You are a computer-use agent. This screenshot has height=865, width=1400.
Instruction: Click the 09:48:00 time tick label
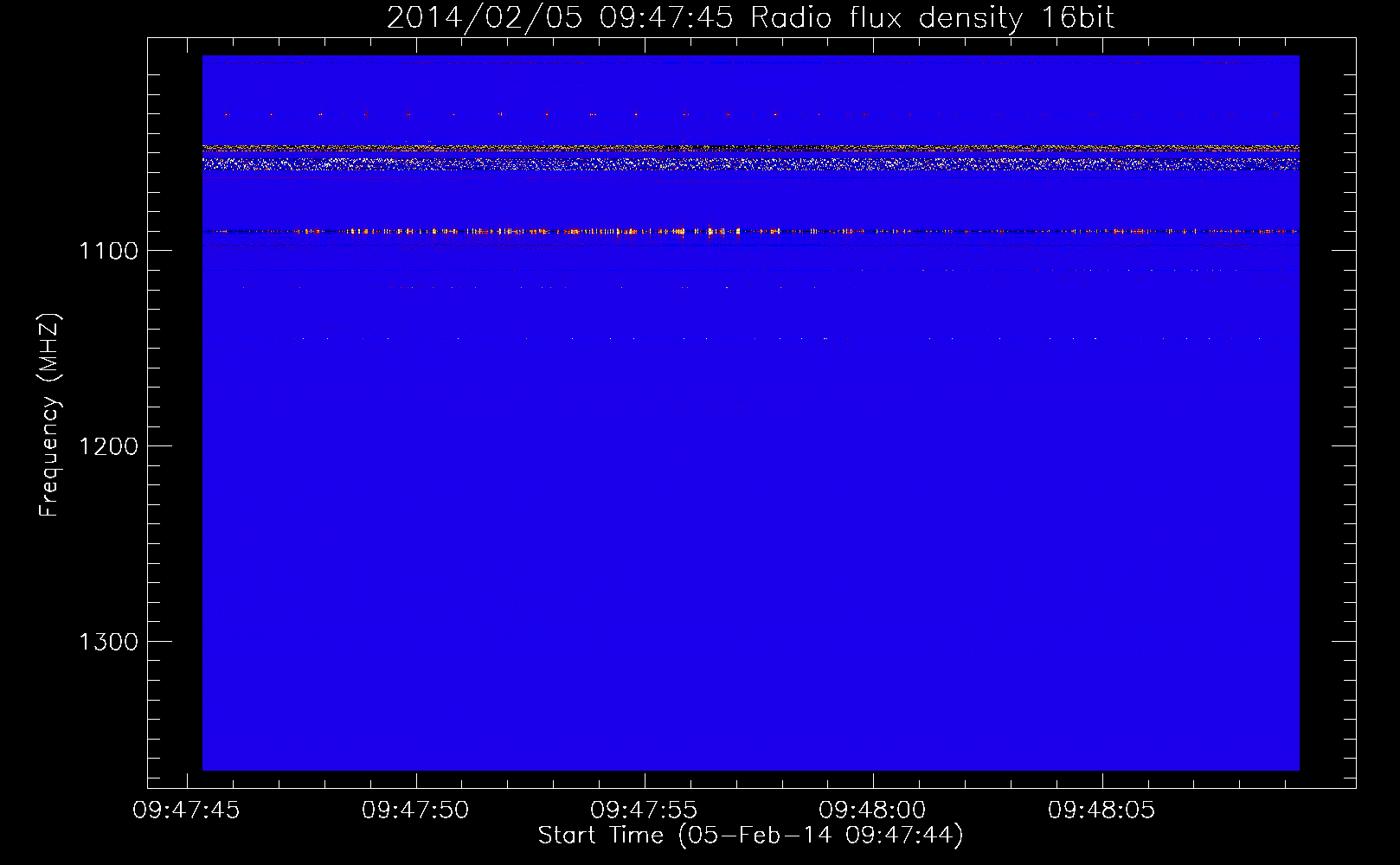coord(872,811)
